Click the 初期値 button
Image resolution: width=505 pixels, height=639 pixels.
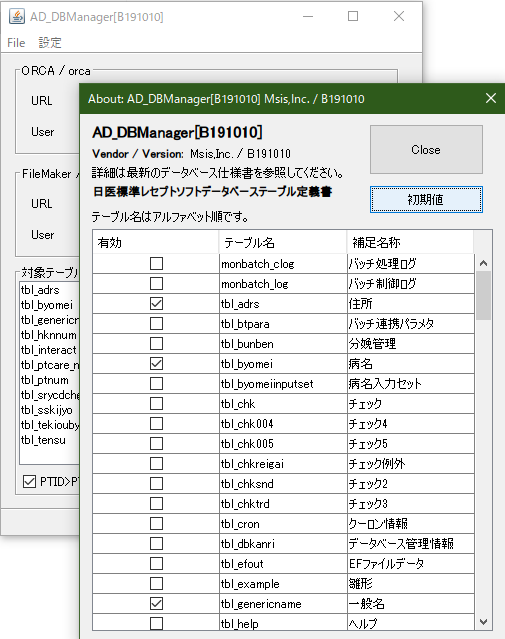pyautogui.click(x=426, y=199)
